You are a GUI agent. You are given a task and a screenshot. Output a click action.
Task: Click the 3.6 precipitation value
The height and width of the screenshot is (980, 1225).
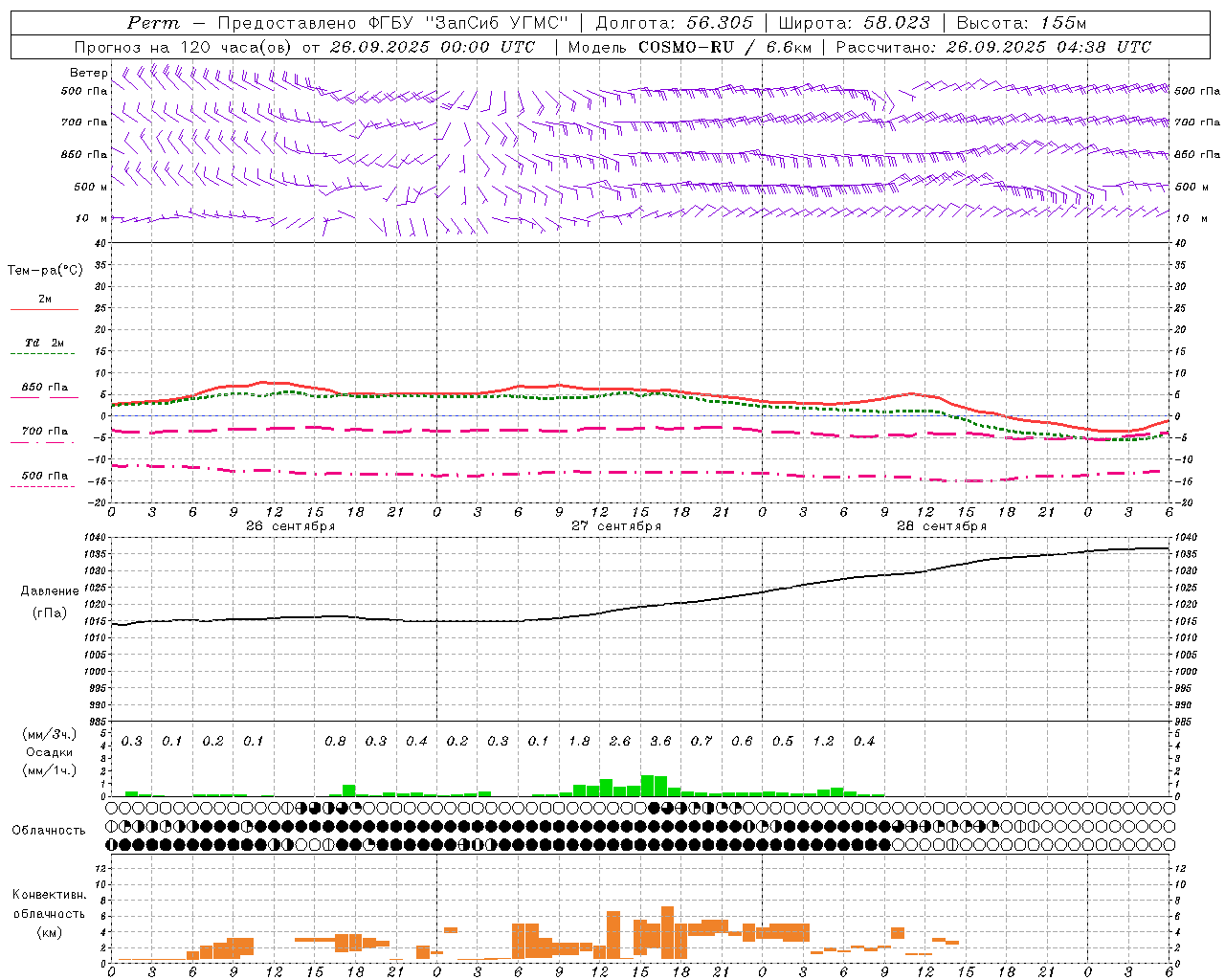660,742
